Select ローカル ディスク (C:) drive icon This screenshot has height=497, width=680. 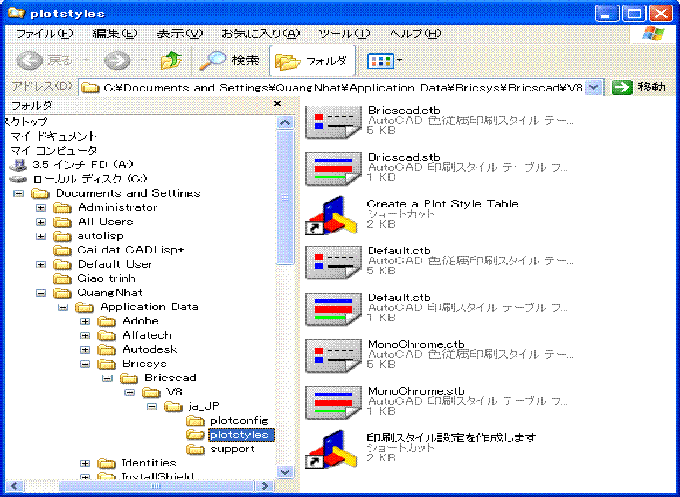pos(18,179)
